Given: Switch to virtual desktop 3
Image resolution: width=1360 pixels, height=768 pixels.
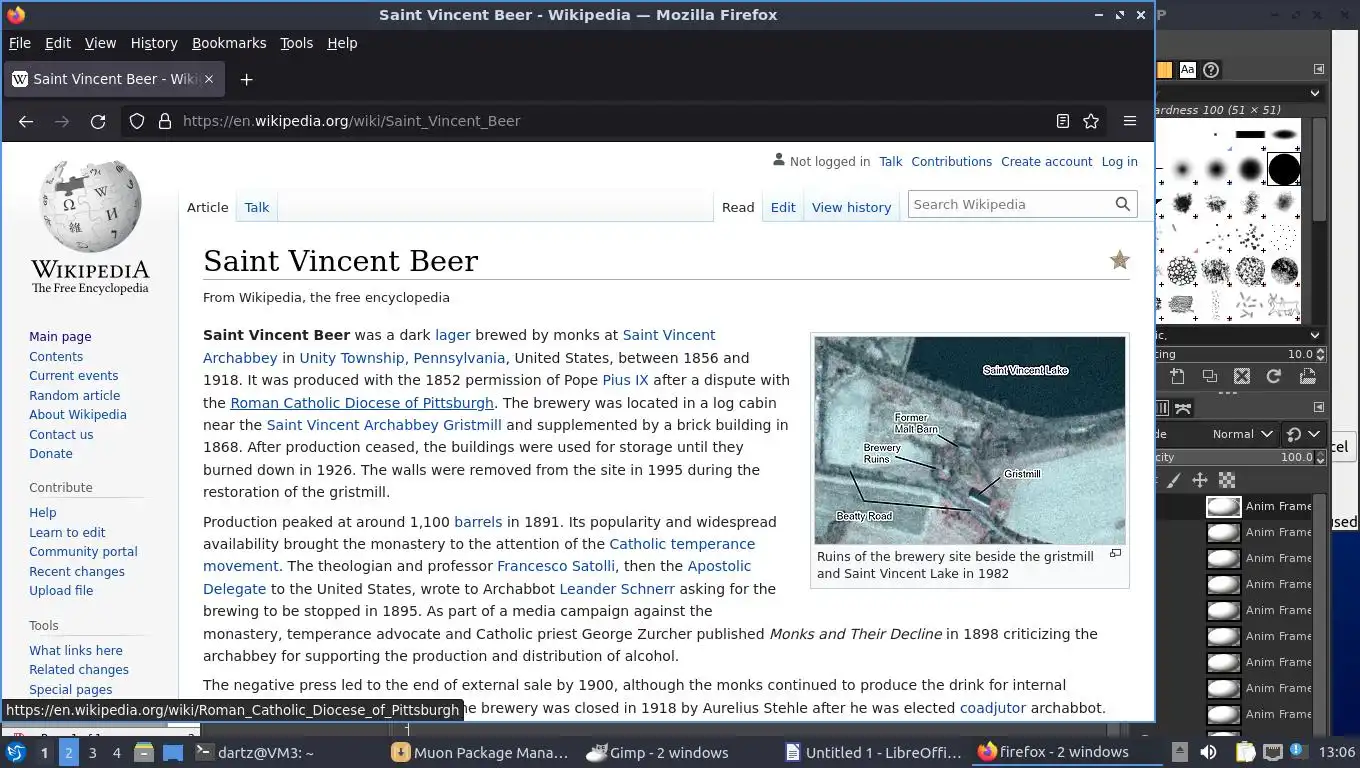Looking at the screenshot, I should [x=92, y=752].
